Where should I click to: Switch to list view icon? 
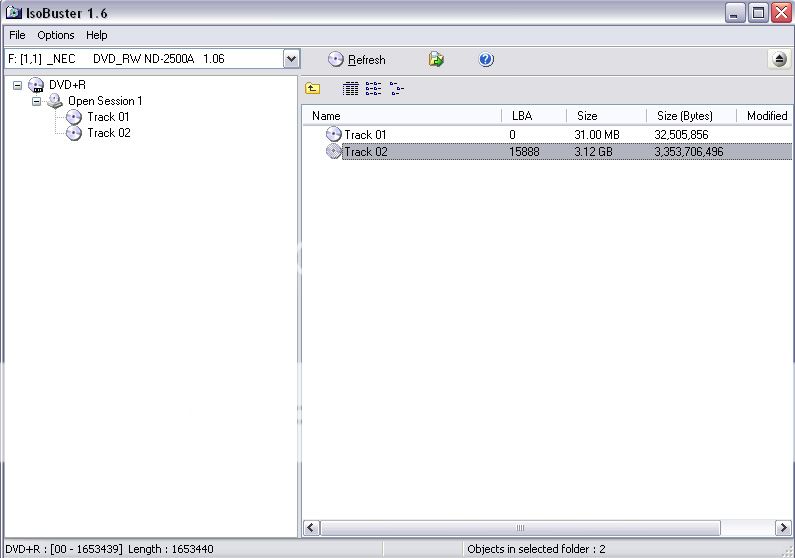pyautogui.click(x=373, y=89)
